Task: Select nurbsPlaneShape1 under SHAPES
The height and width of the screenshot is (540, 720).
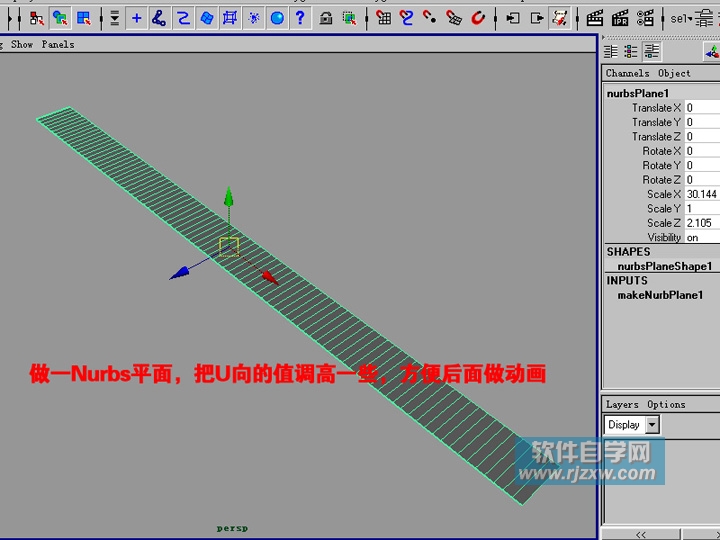Action: [x=664, y=266]
